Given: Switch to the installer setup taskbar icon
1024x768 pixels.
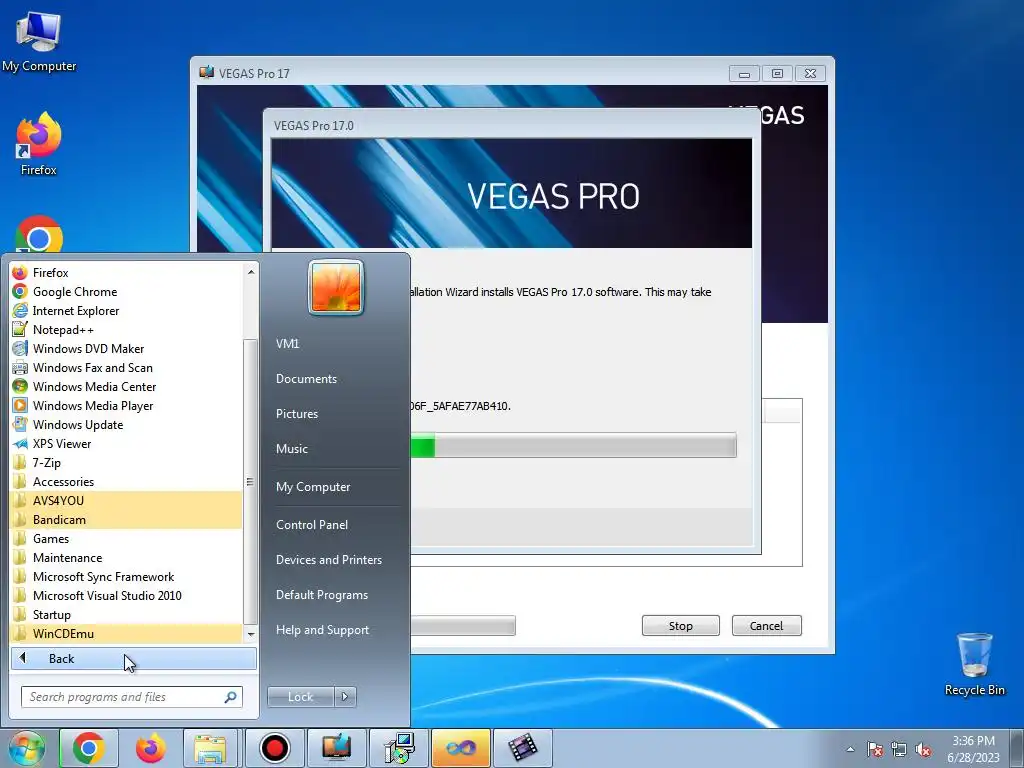Looking at the screenshot, I should pyautogui.click(x=398, y=748).
